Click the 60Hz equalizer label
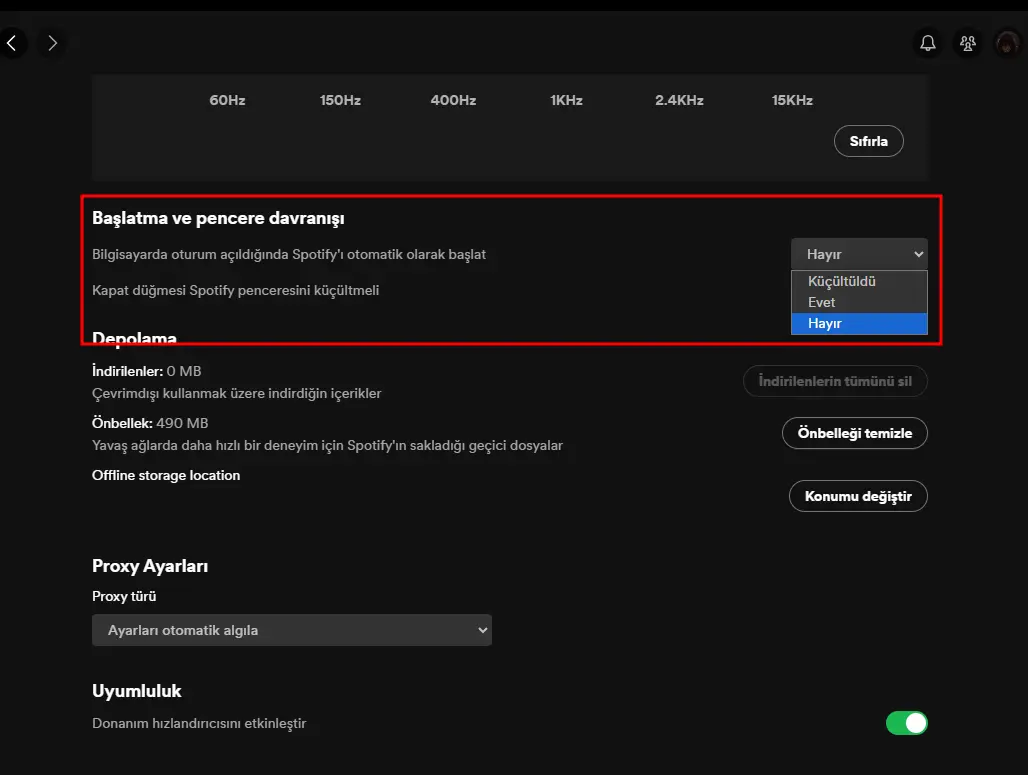Screen dimensions: 1028x775 pyautogui.click(x=227, y=100)
